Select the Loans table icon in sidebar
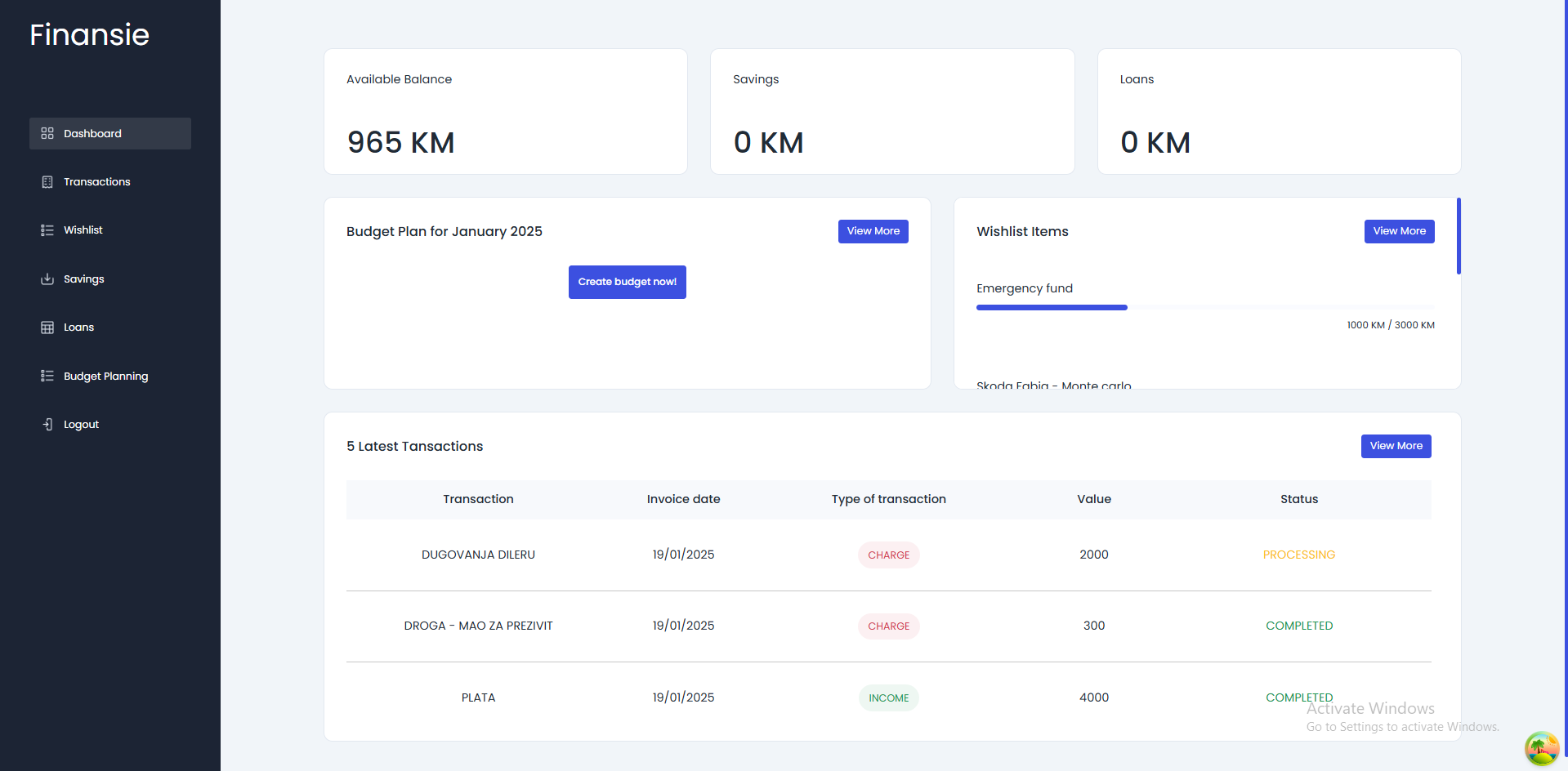This screenshot has height=771, width=1568. [x=47, y=327]
